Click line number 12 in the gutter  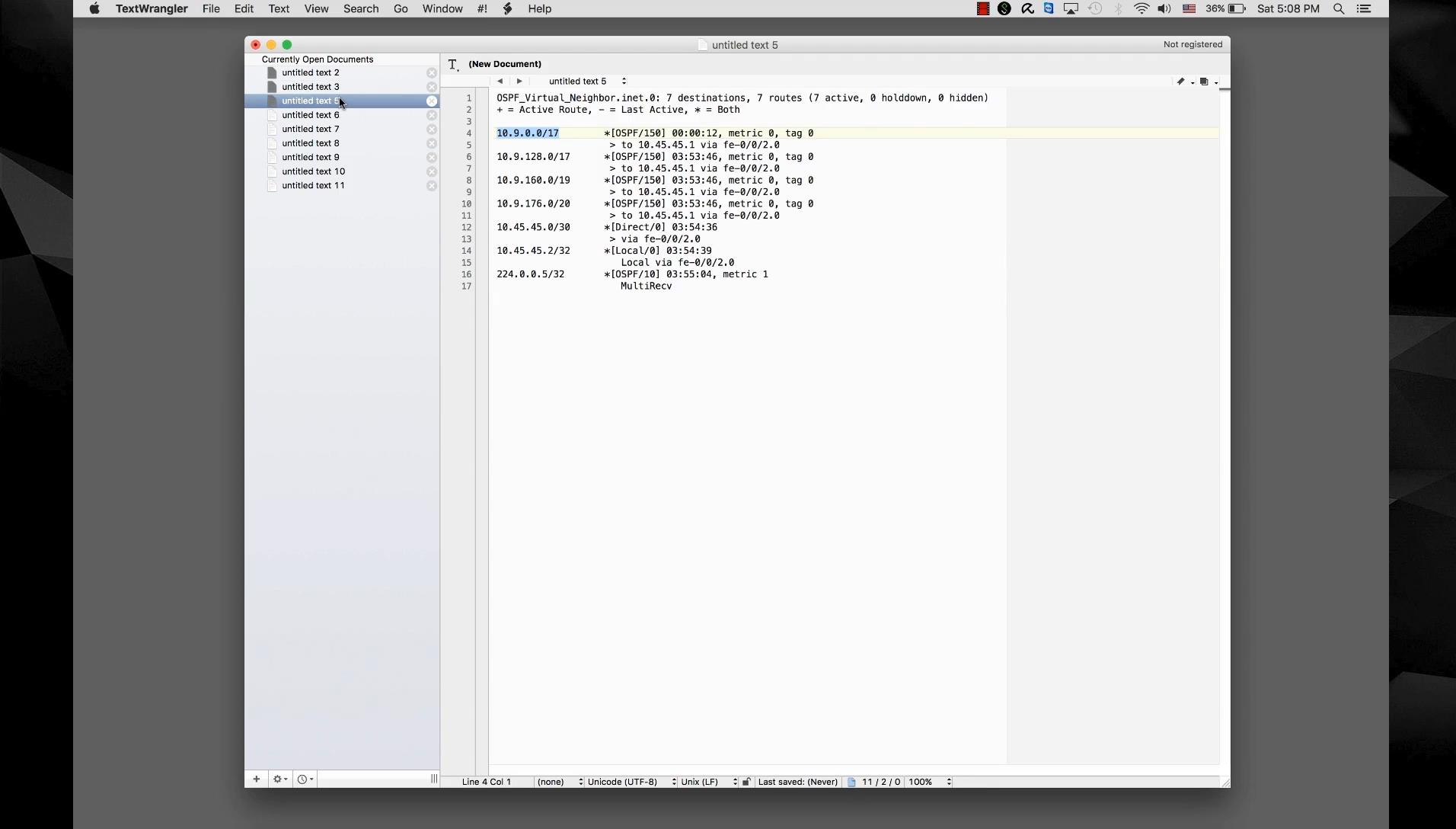[x=466, y=228]
